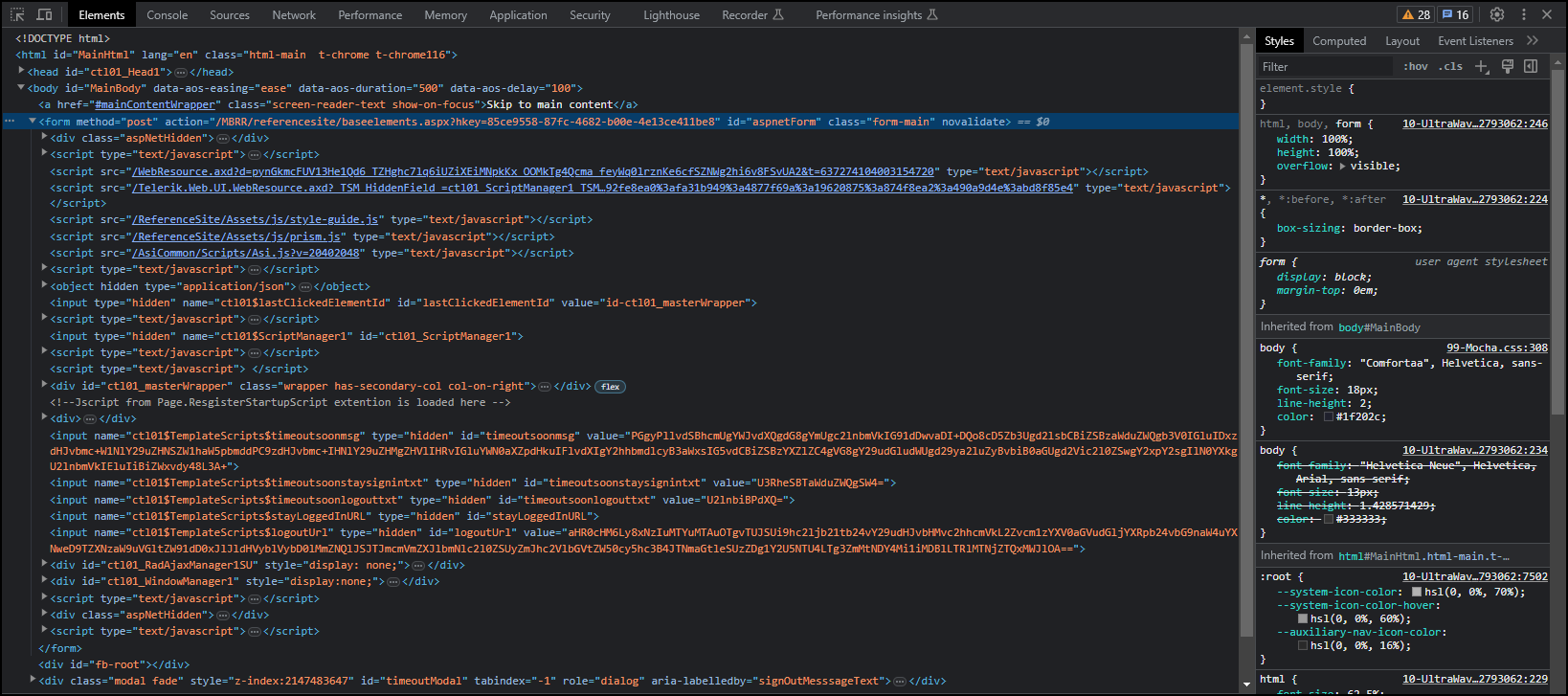
Task: Open the Recorder tab
Action: (x=752, y=14)
